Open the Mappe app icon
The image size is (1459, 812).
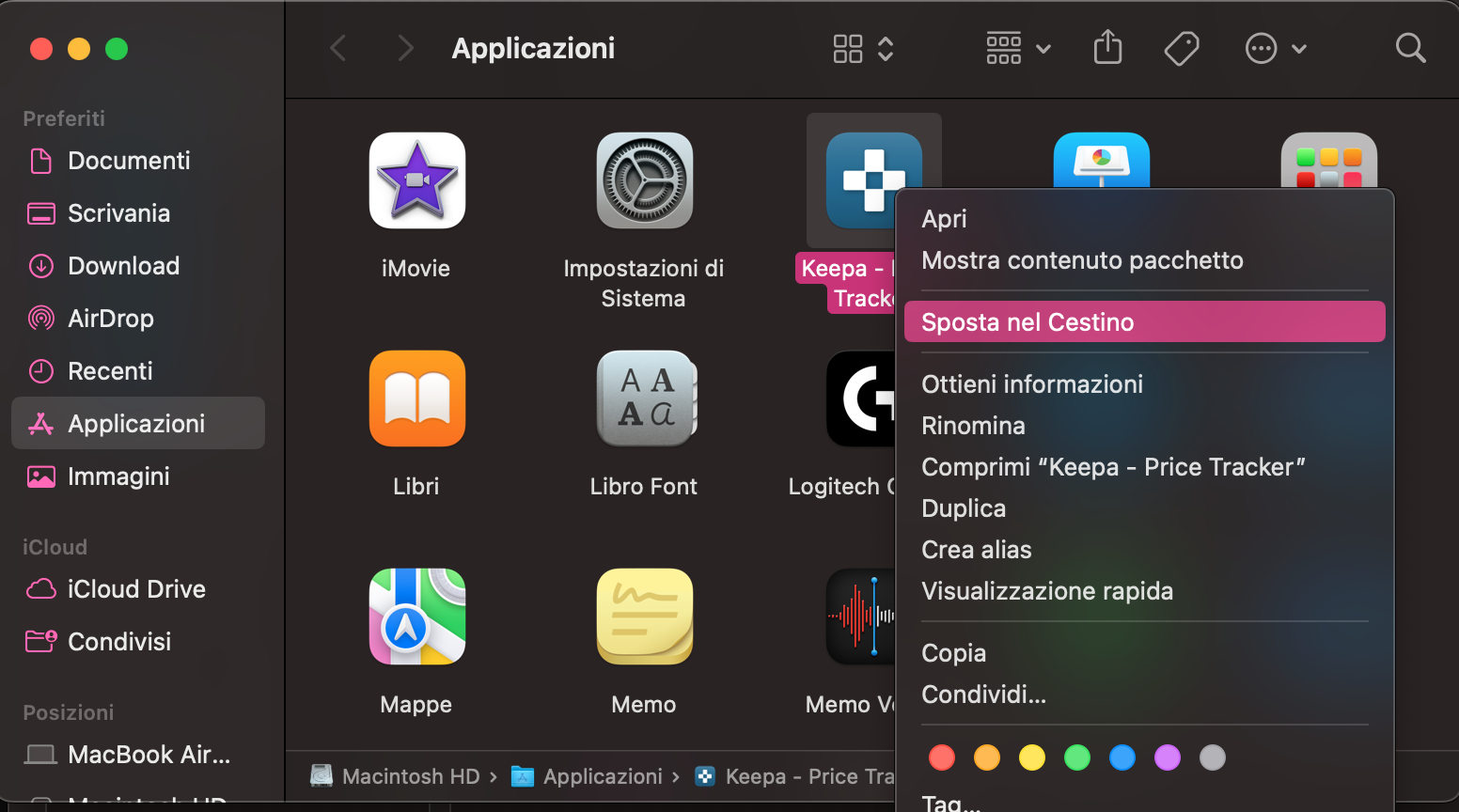416,617
